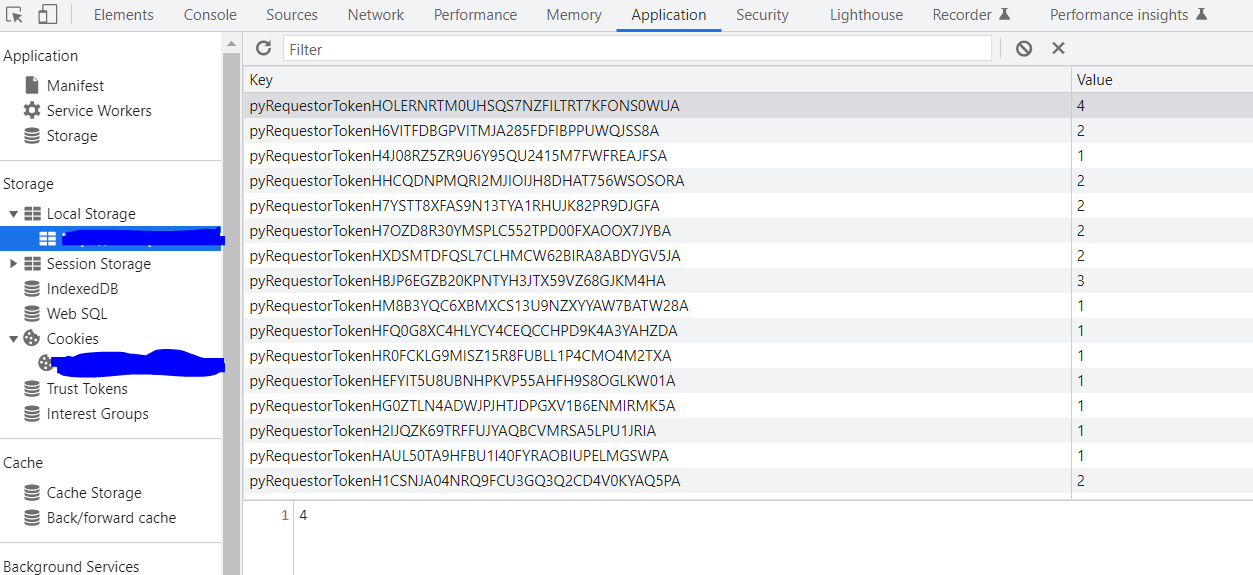Select row pyRequestorTokenHHCQDNPMQRI2MJIOIJH8DHAT756WSOSORA
The height and width of the screenshot is (575, 1253).
click(748, 180)
